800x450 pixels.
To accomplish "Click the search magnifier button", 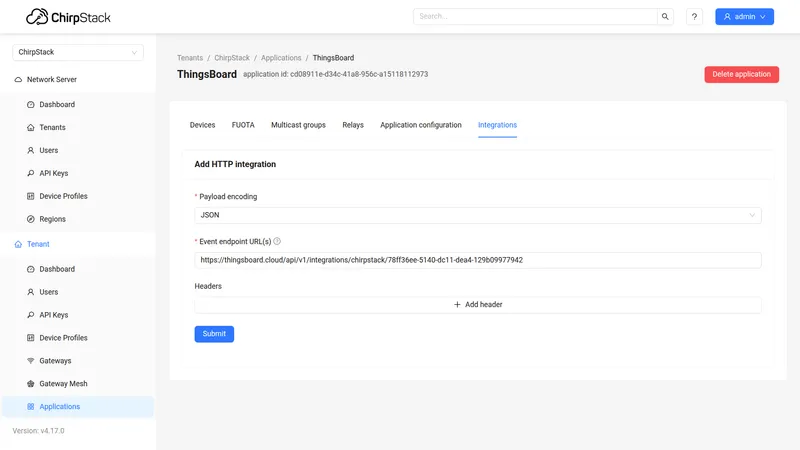I will [x=665, y=16].
